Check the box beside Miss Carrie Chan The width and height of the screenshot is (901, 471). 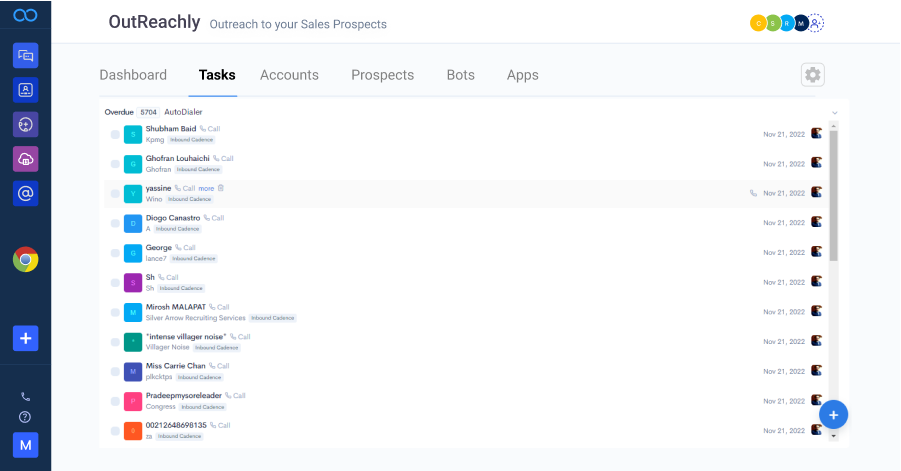pyautogui.click(x=115, y=372)
